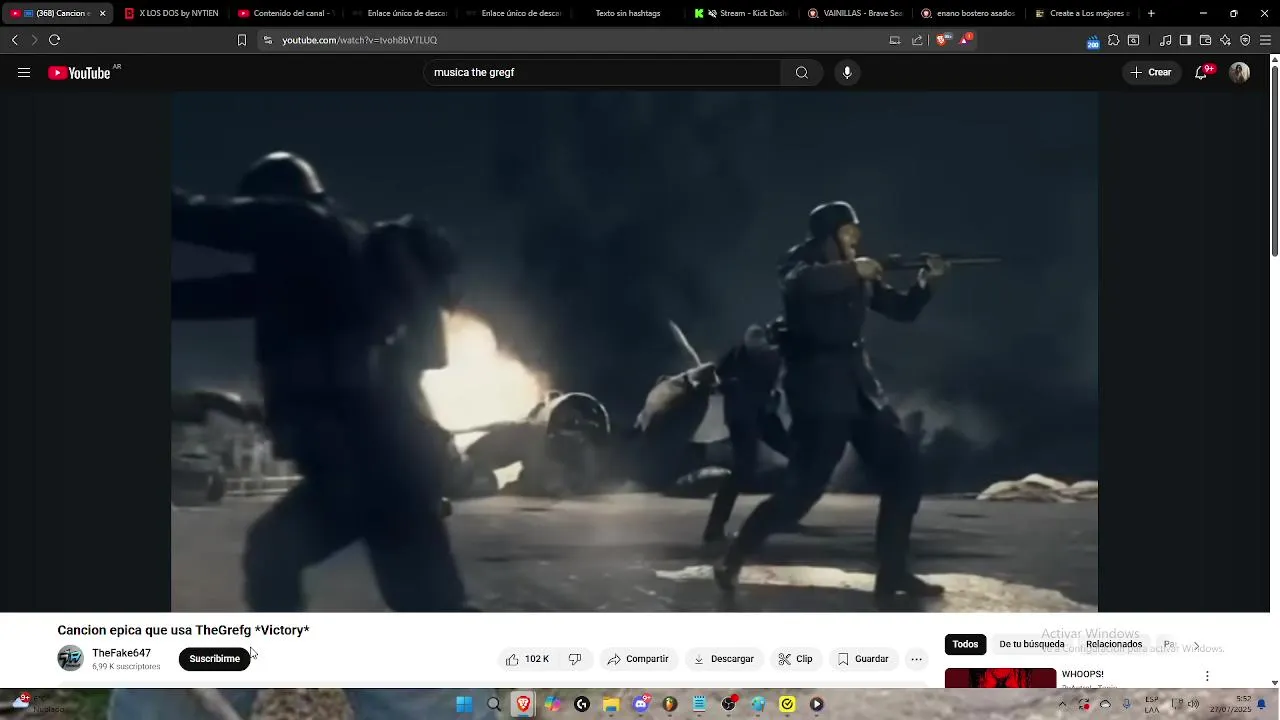Open Brave Wallet icon
Viewport: 1280px width, 720px height.
pyautogui.click(x=1205, y=40)
